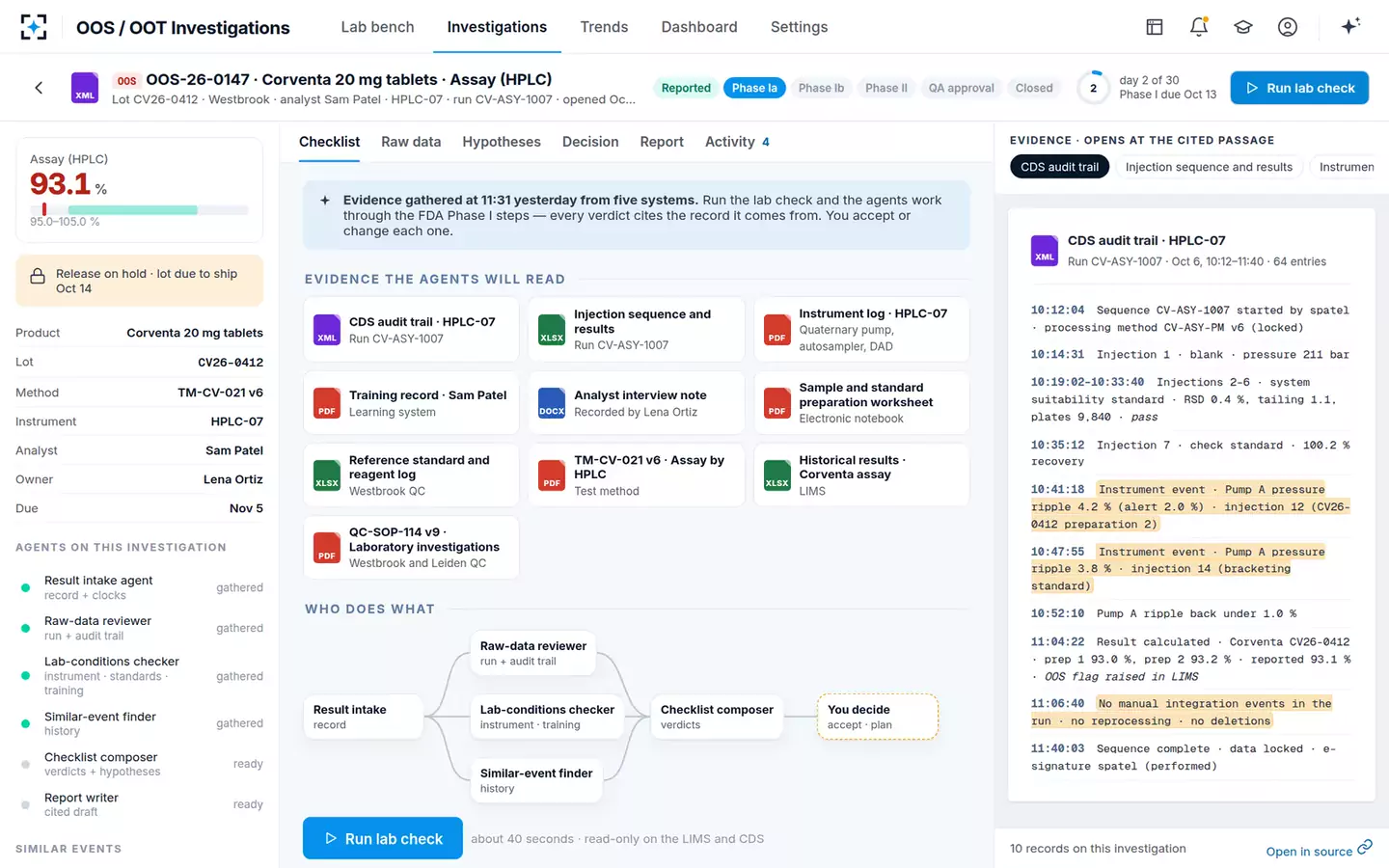This screenshot has height=868, width=1389.
Task: Open the Trends tab
Action: coord(604,27)
